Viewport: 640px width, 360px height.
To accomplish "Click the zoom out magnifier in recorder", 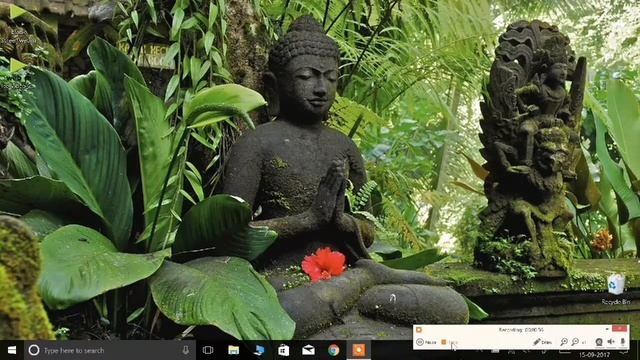I will coord(575,342).
